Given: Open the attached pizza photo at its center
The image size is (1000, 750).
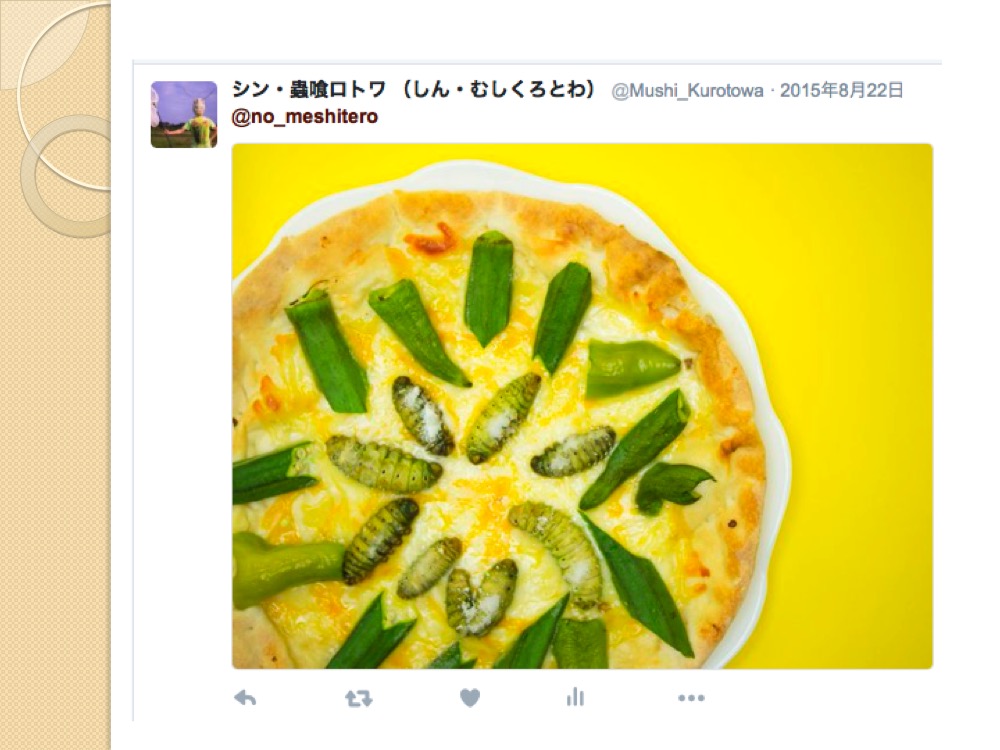Looking at the screenshot, I should pyautogui.click(x=582, y=406).
